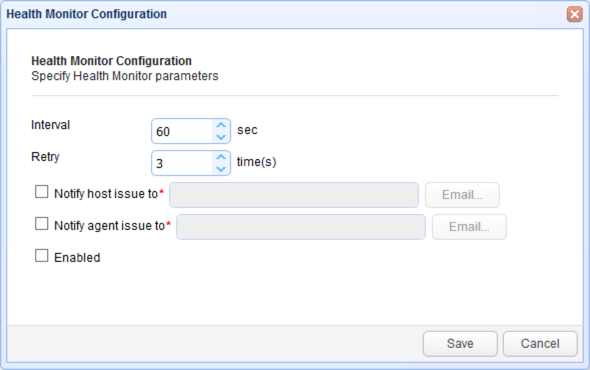Click the dialog title bar text
The image size is (590, 370).
(x=87, y=14)
